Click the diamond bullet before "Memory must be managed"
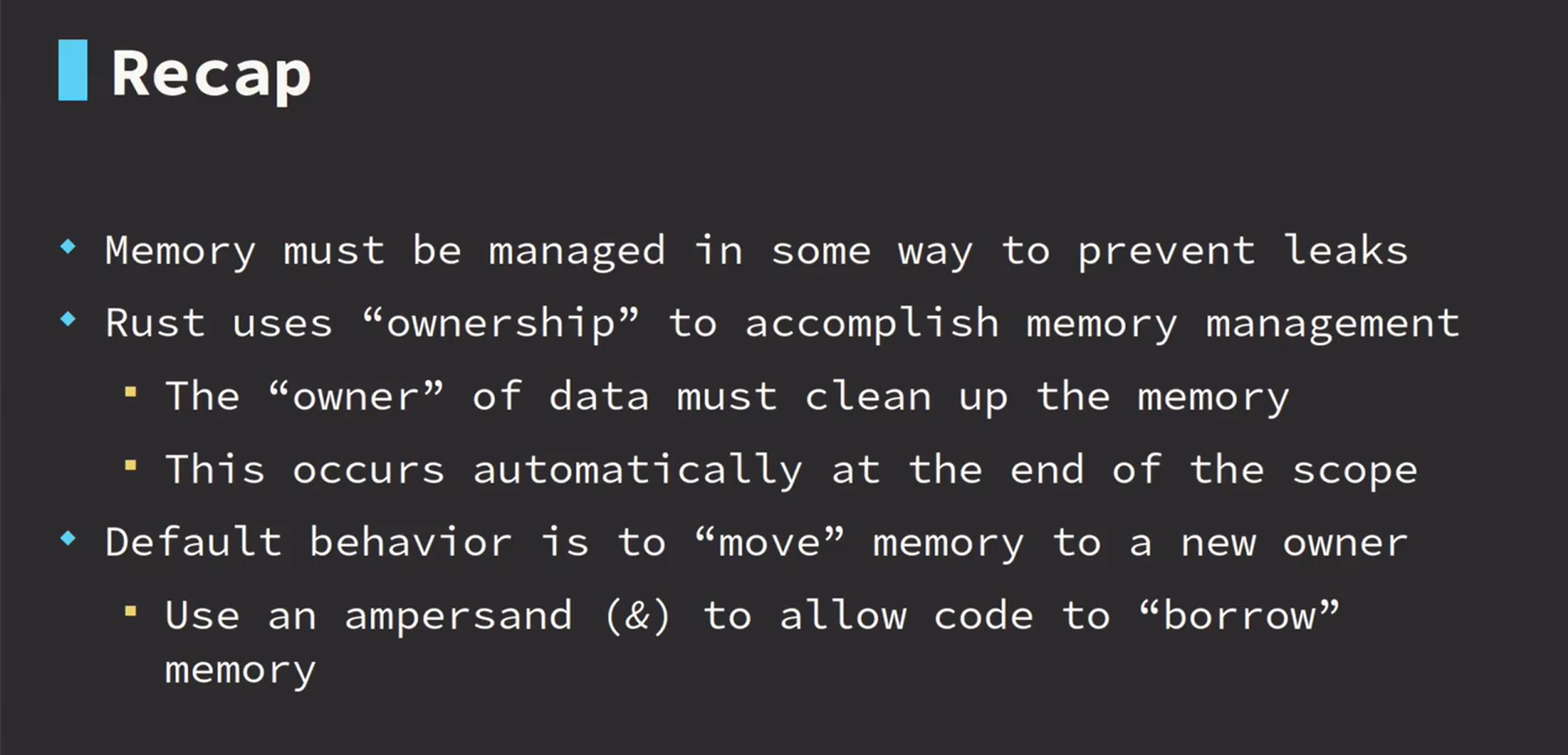 [x=68, y=246]
